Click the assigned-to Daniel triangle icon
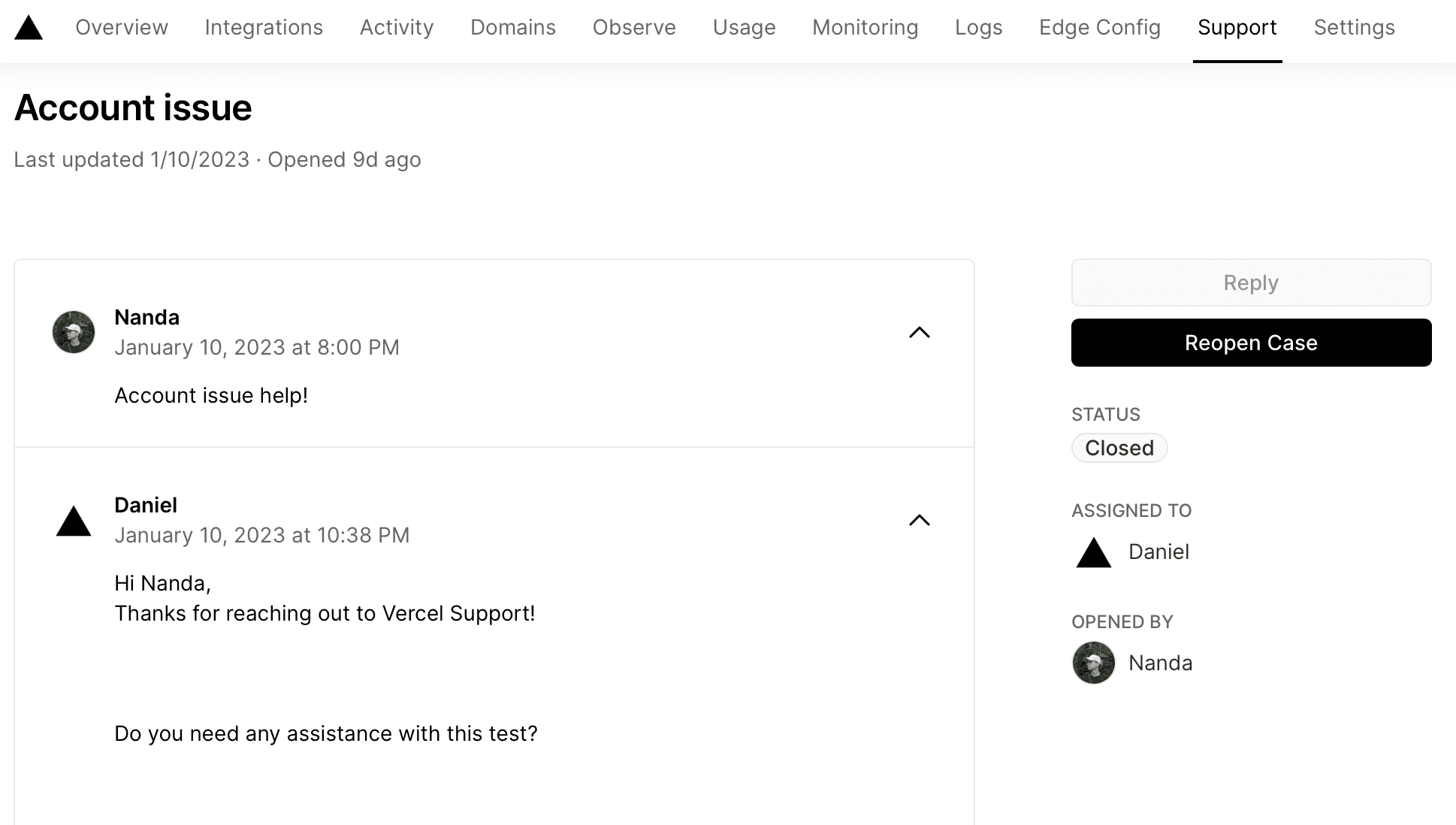The width and height of the screenshot is (1456, 825). [1093, 553]
